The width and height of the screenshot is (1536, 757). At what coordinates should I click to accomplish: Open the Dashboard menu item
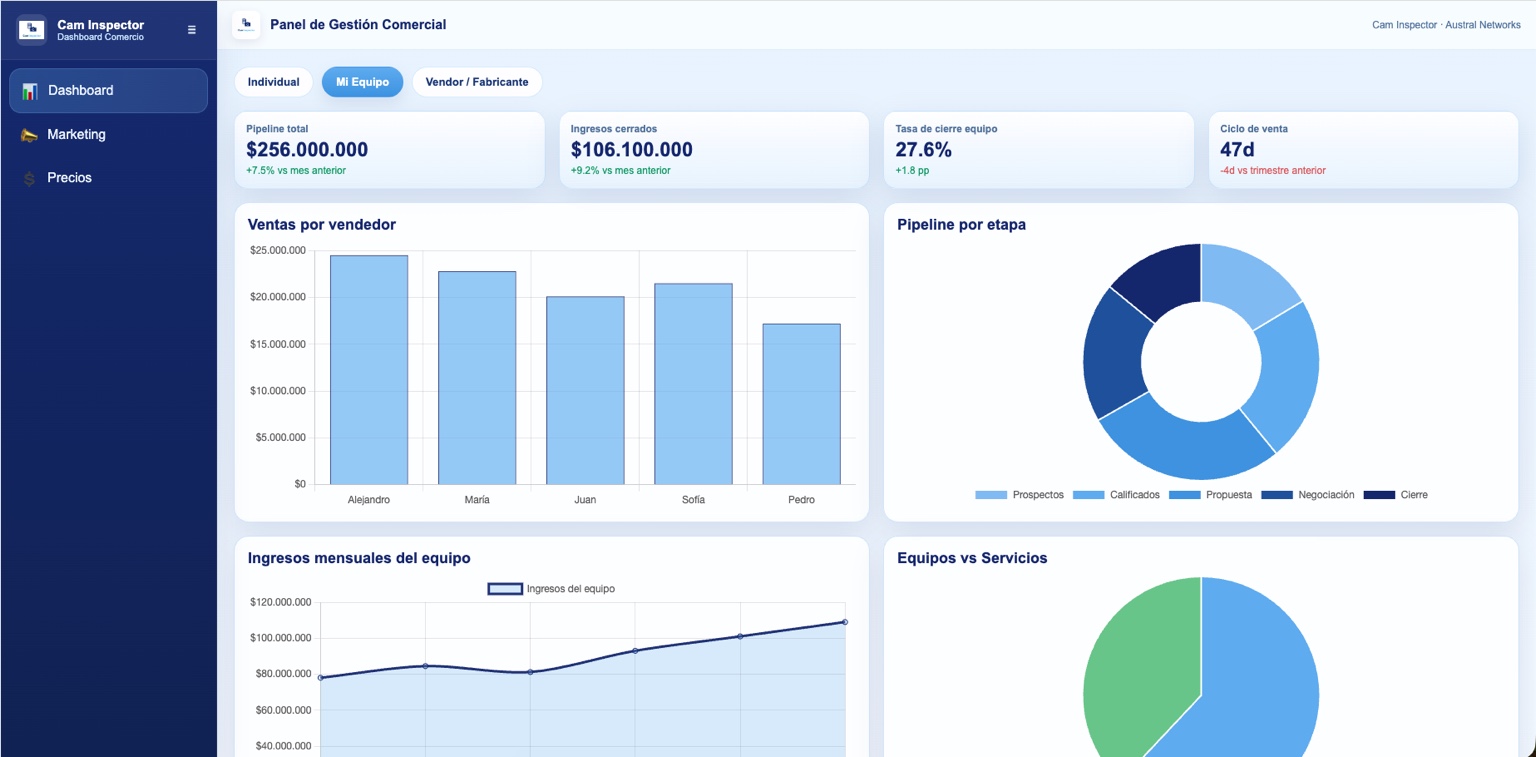[x=108, y=91]
